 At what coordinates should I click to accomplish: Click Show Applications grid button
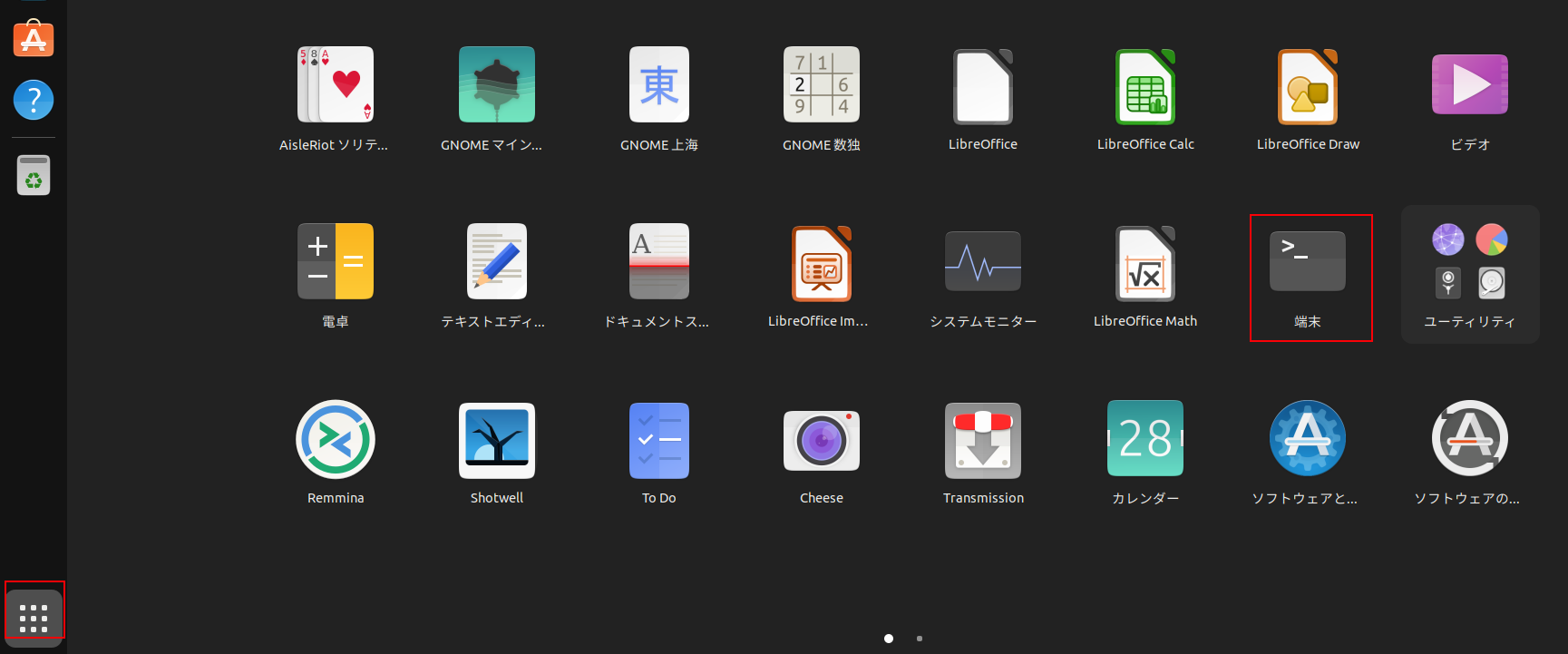pyautogui.click(x=34, y=618)
